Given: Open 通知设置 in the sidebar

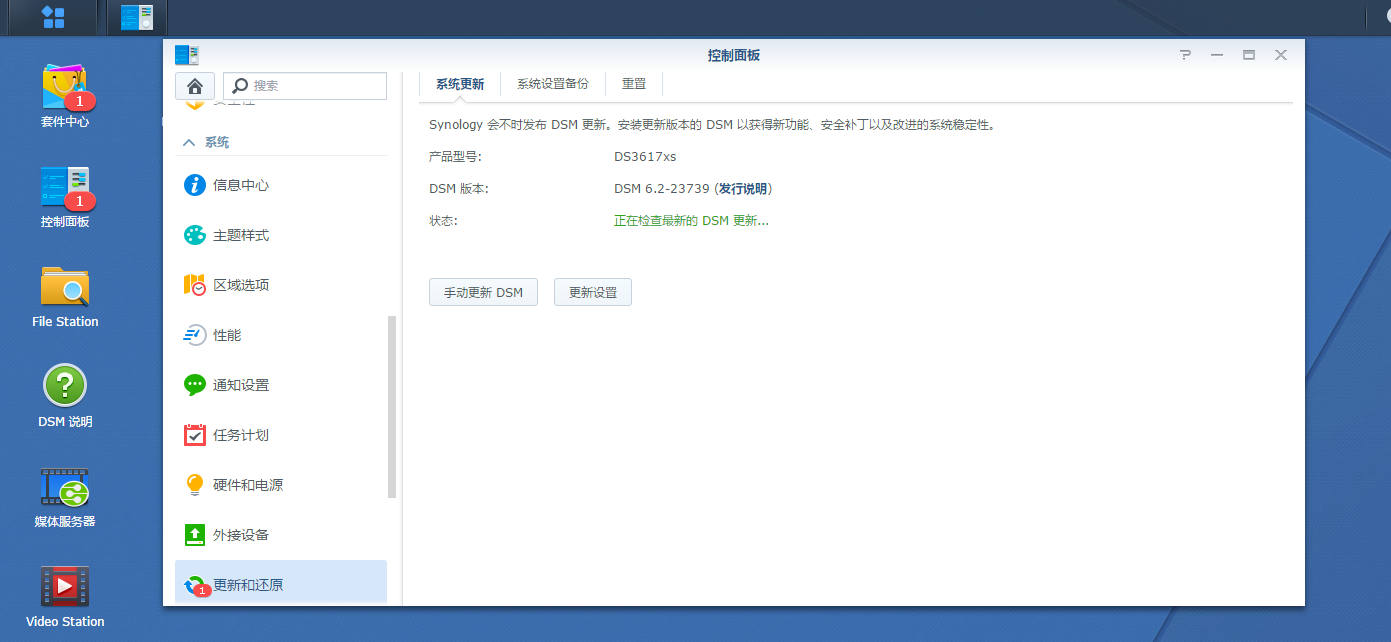Looking at the screenshot, I should [x=281, y=385].
